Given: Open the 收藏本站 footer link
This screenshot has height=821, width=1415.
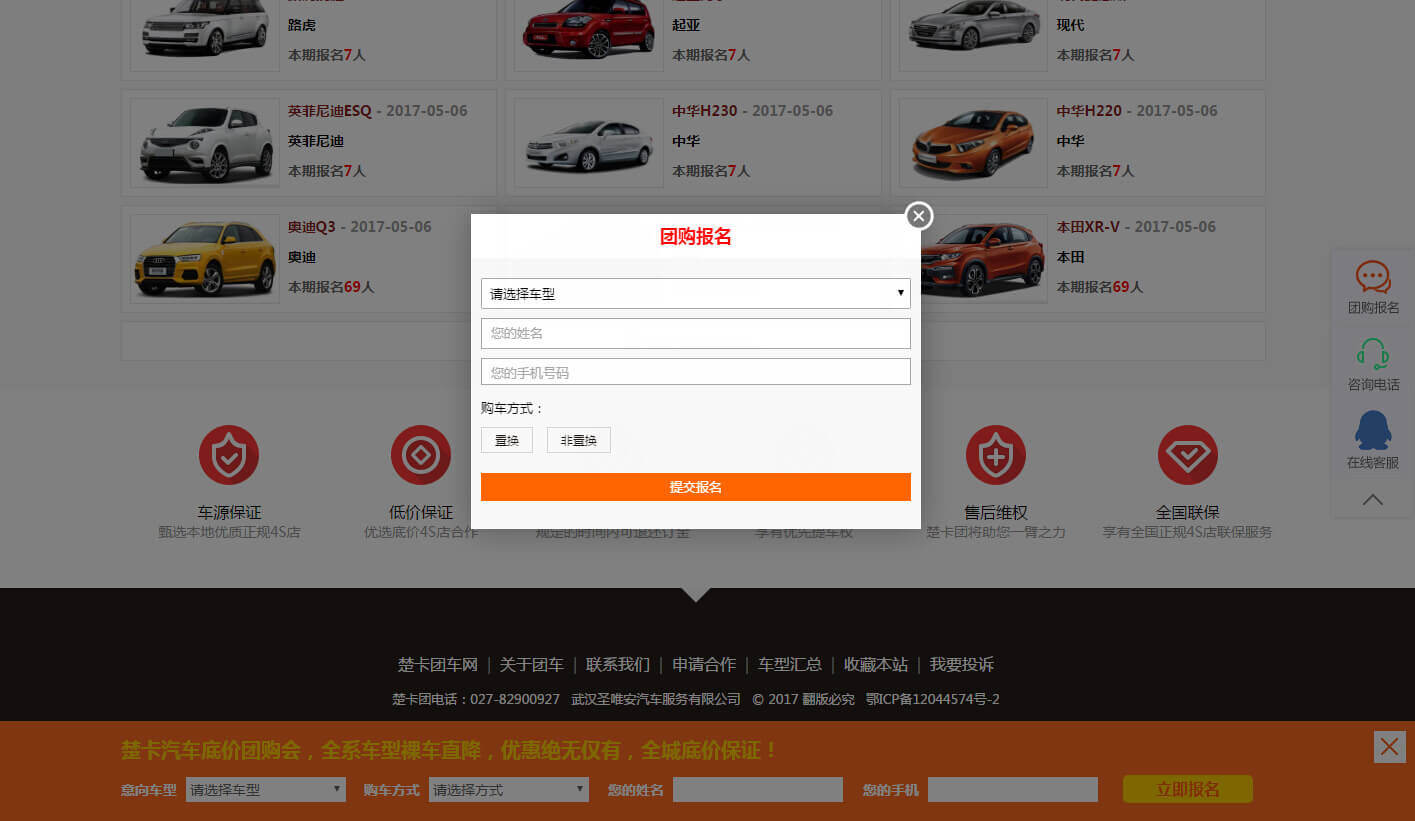Looking at the screenshot, I should [876, 665].
